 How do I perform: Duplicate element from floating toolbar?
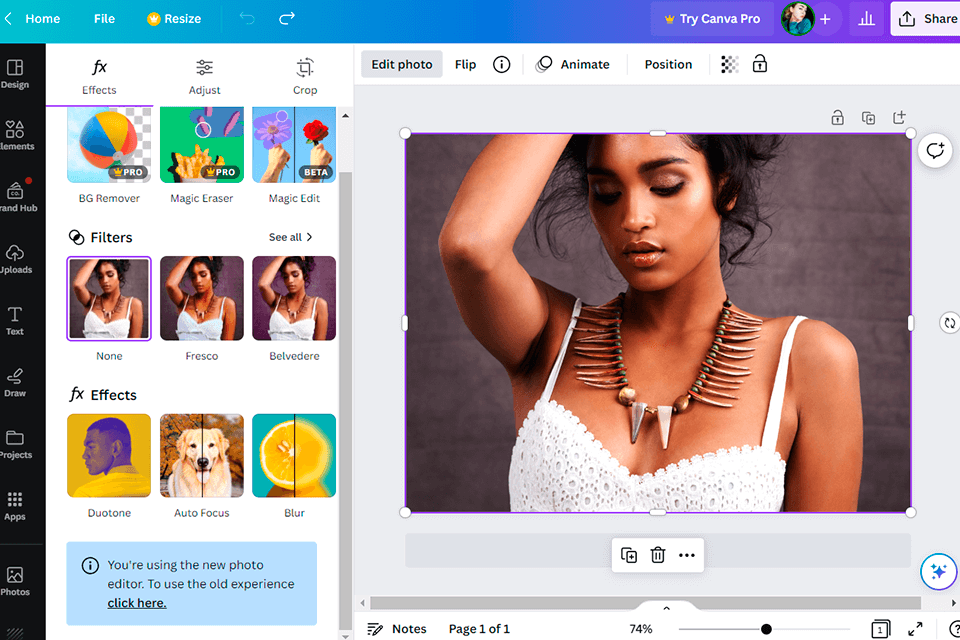tap(629, 555)
